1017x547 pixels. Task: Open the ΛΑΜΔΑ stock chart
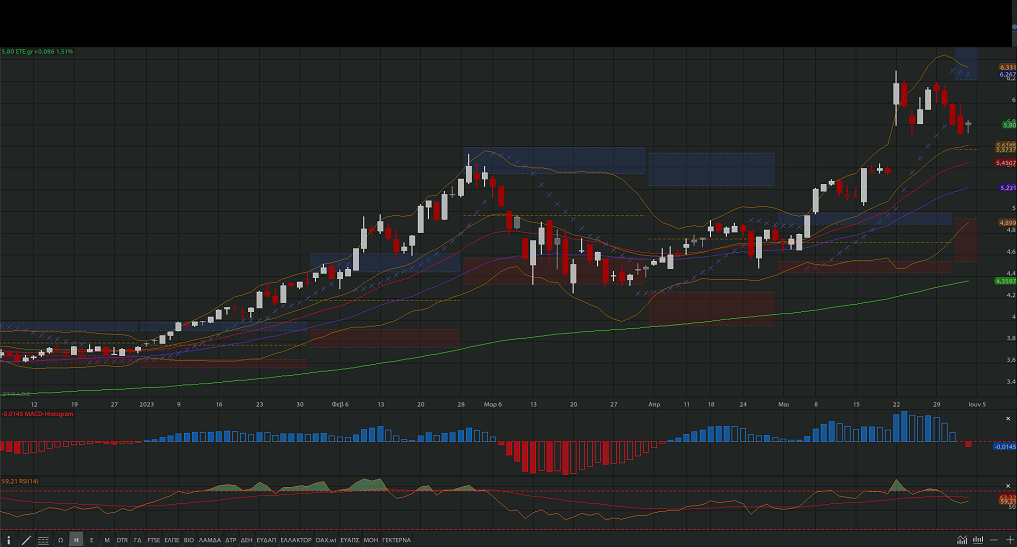point(209,540)
